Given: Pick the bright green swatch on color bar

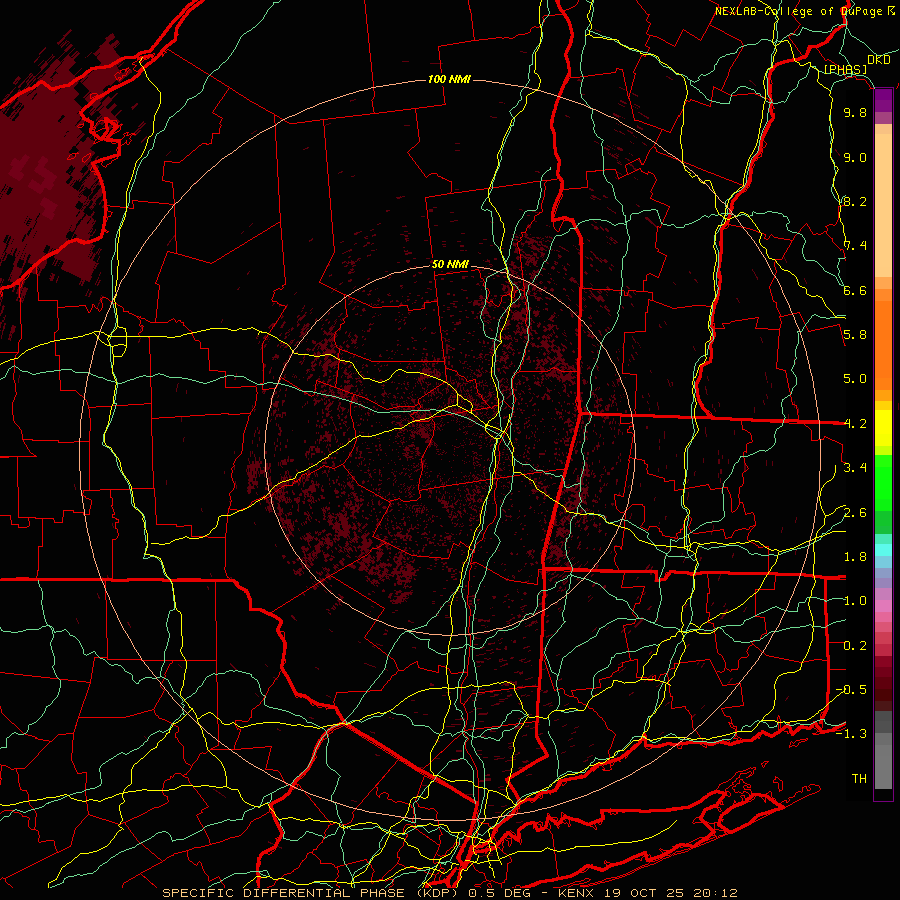Looking at the screenshot, I should click(883, 482).
